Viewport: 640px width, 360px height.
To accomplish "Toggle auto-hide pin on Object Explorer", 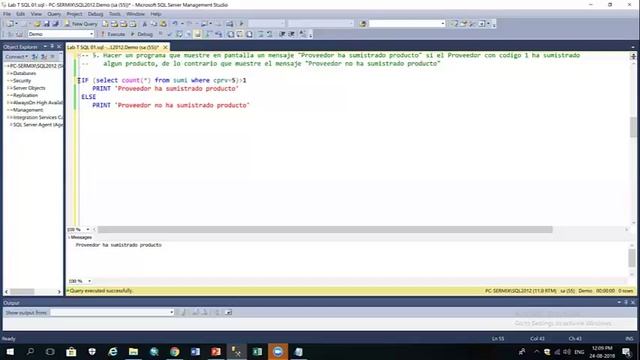I will (52, 47).
